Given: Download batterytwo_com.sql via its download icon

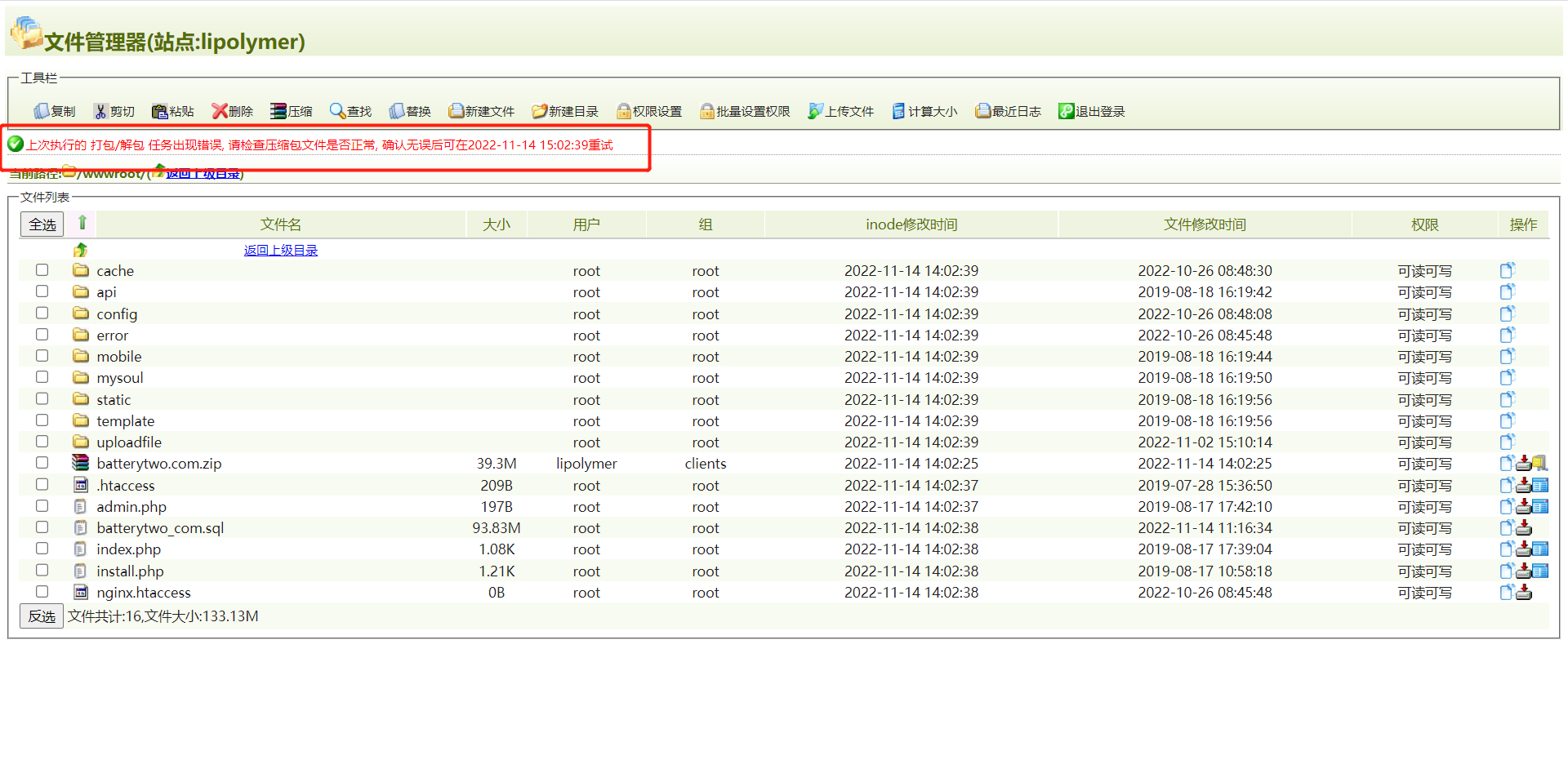Looking at the screenshot, I should [1524, 527].
